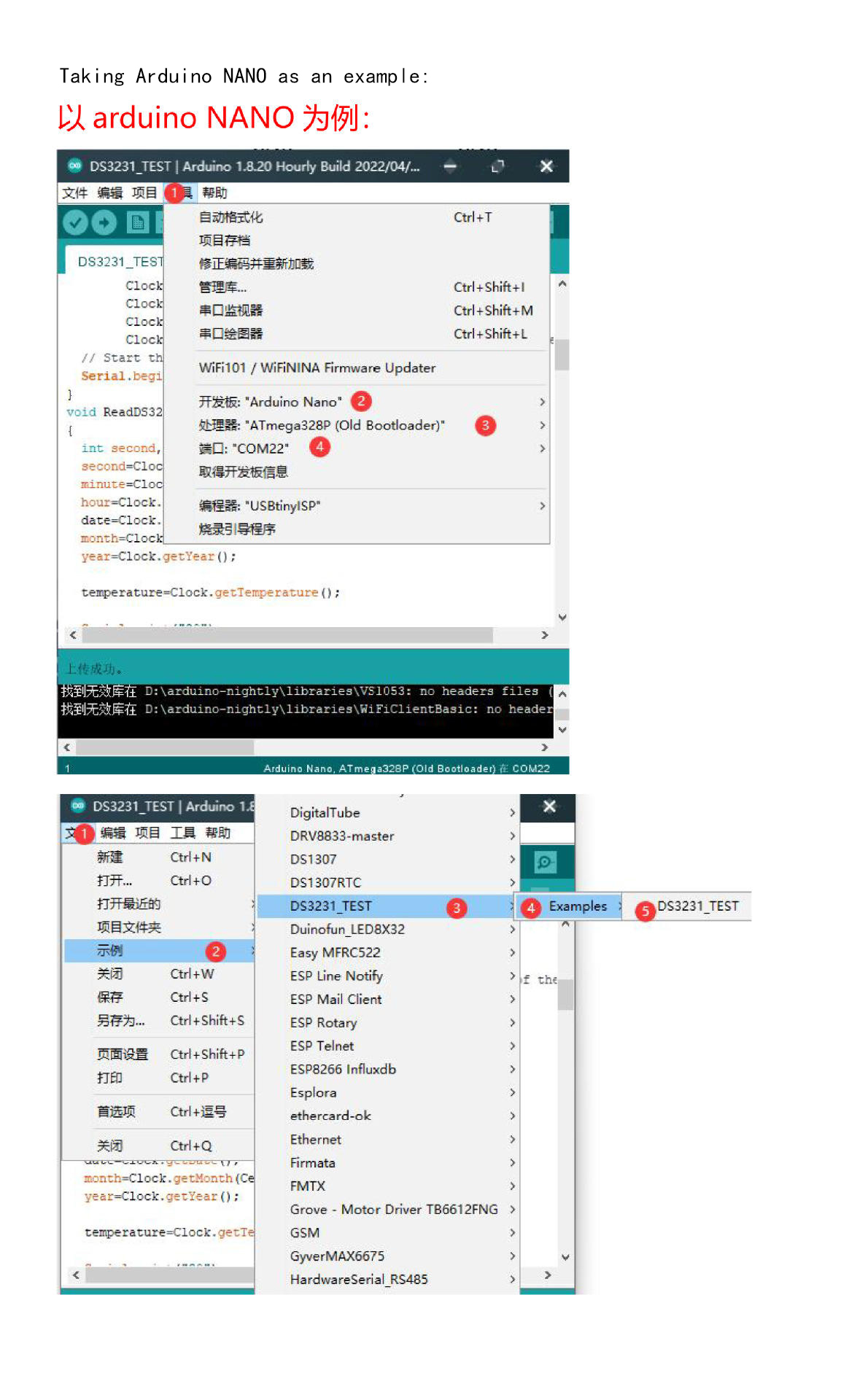849x1400 pixels.
Task: Expand GyverMAX6675 examples entry
Action: 388,1256
